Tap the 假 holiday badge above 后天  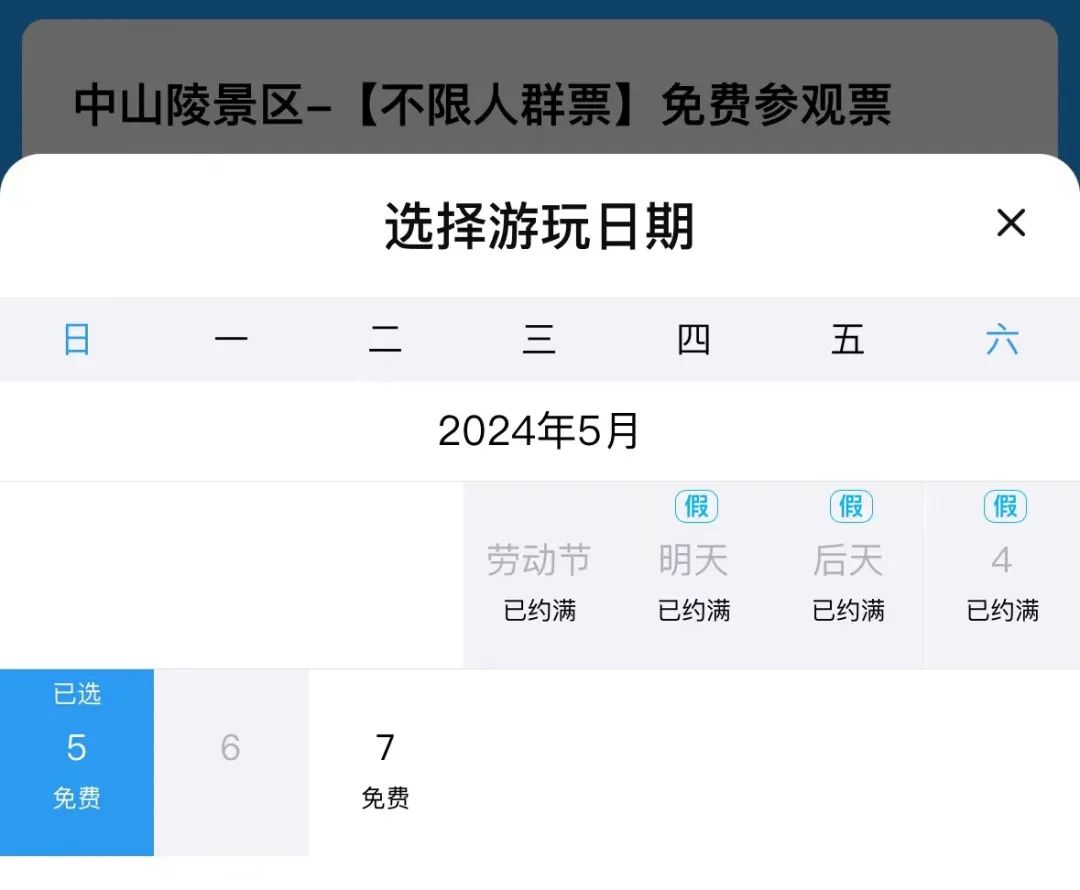point(851,506)
